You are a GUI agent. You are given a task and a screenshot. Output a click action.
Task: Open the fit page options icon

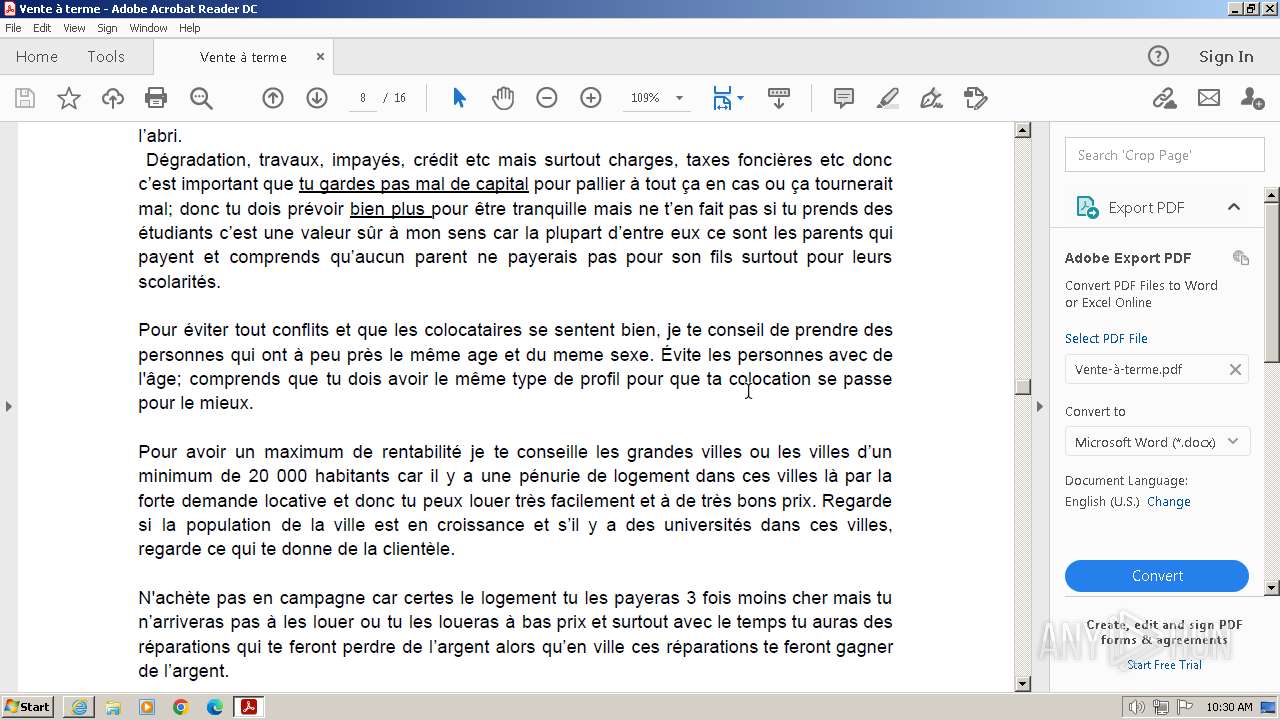(x=727, y=98)
